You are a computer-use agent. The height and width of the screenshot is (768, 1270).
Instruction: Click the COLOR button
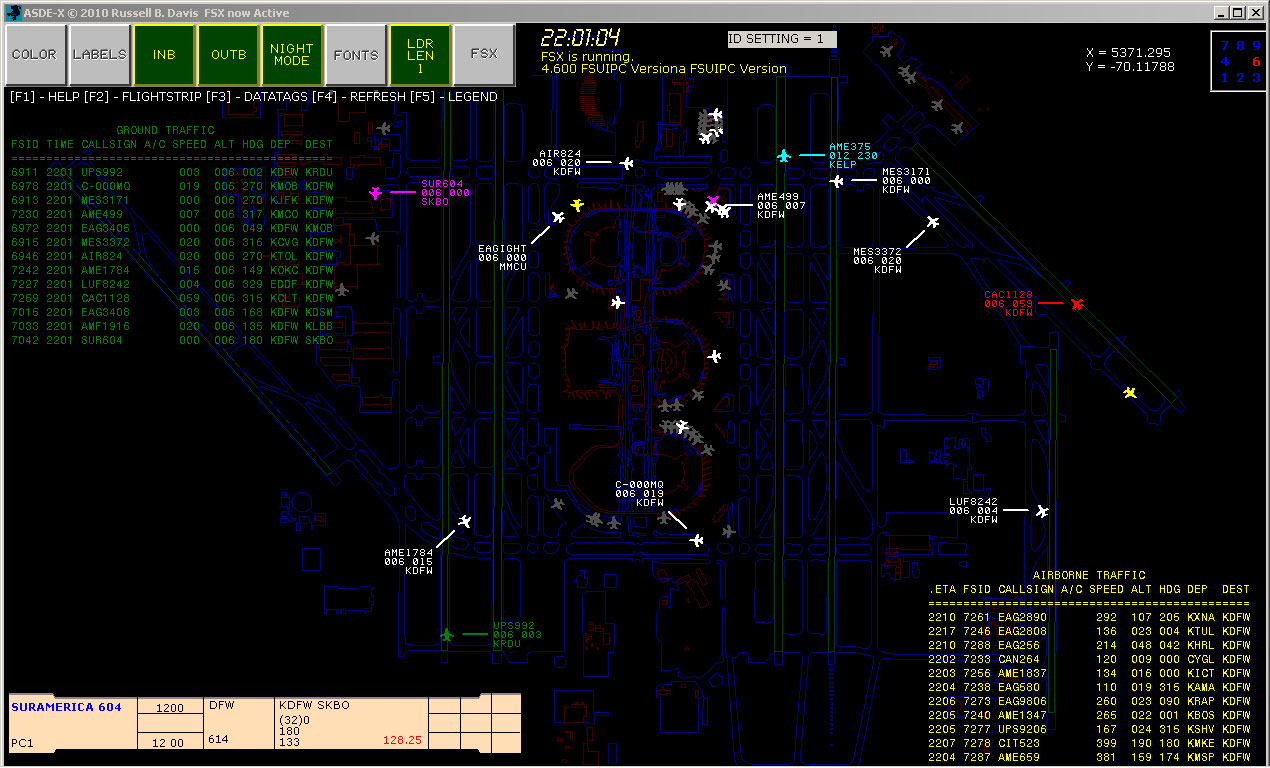[35, 55]
